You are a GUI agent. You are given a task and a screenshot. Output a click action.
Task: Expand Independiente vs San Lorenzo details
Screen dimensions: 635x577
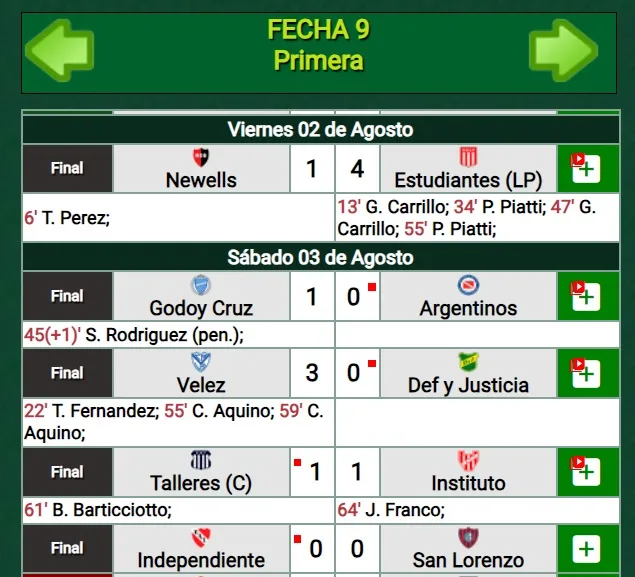586,548
